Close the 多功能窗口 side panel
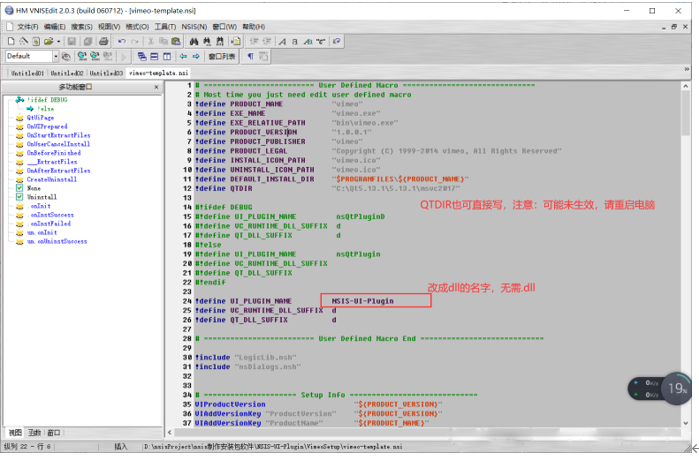699x456 pixels. (156, 87)
